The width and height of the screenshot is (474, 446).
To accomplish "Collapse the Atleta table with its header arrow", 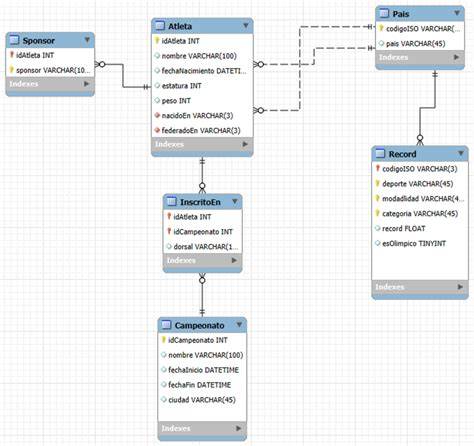I will tap(246, 26).
